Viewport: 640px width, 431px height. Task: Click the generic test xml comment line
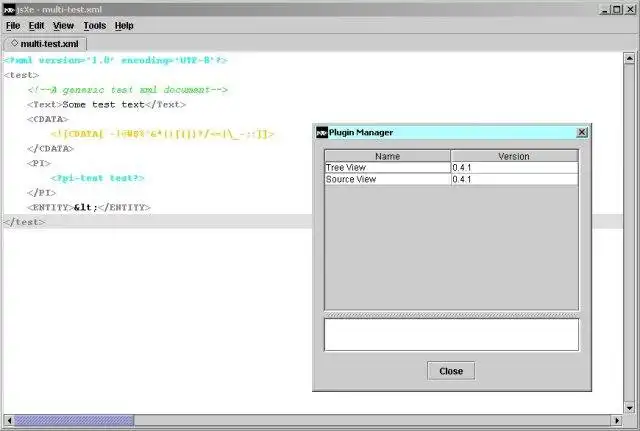127,90
